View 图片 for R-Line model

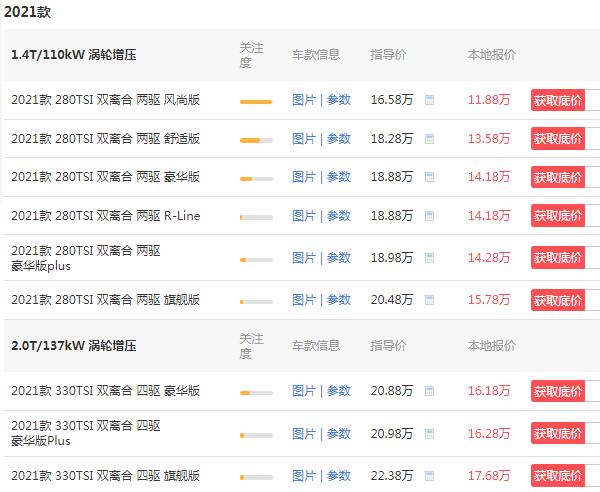[304, 216]
